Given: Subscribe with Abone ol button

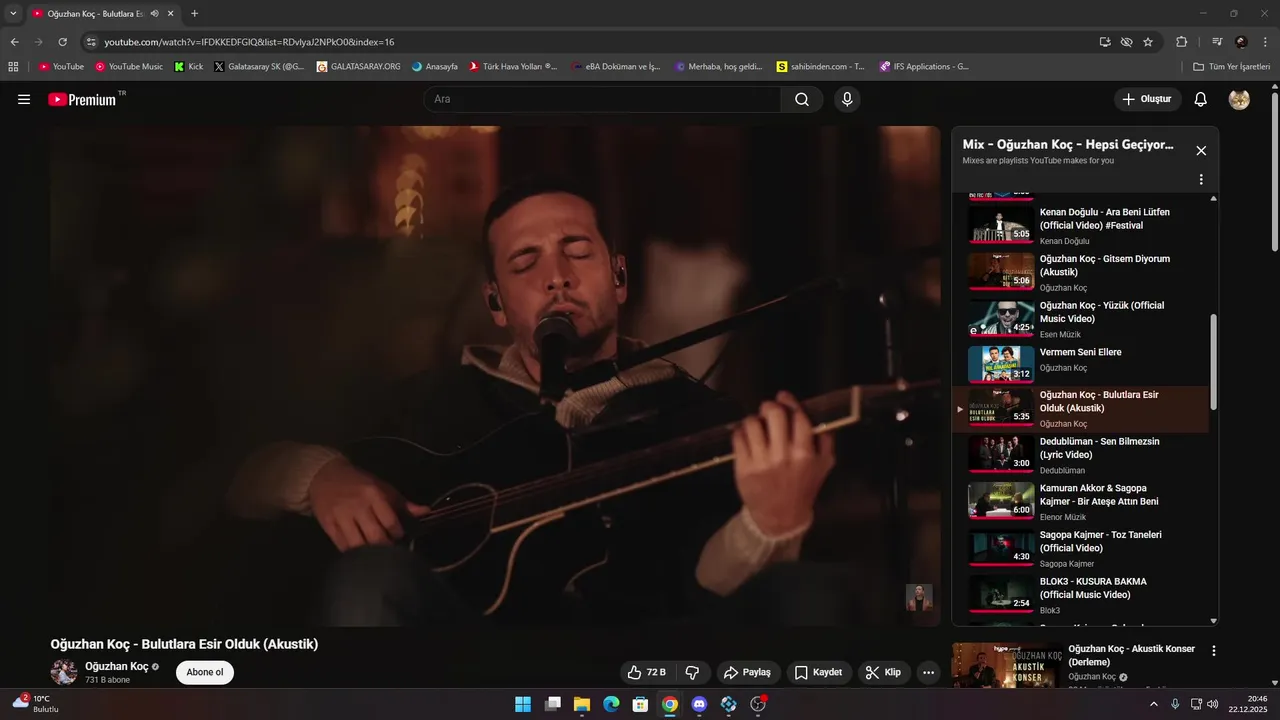Looking at the screenshot, I should tap(205, 672).
